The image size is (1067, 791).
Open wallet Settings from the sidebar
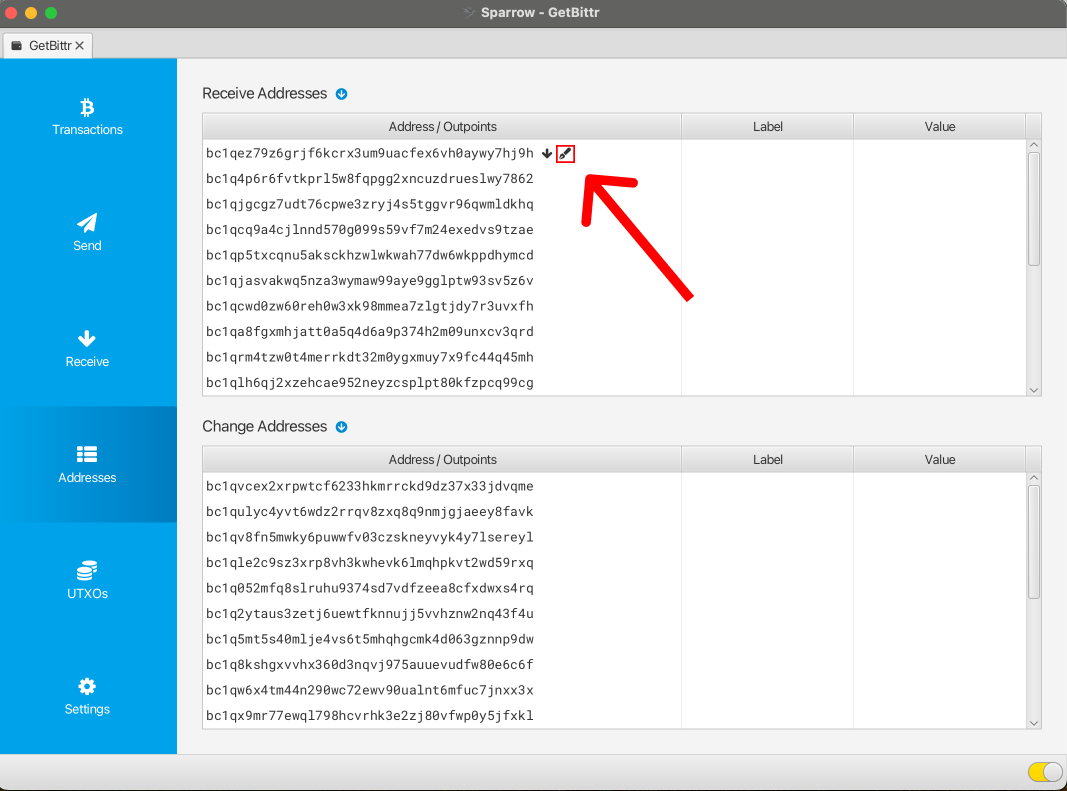click(88, 696)
